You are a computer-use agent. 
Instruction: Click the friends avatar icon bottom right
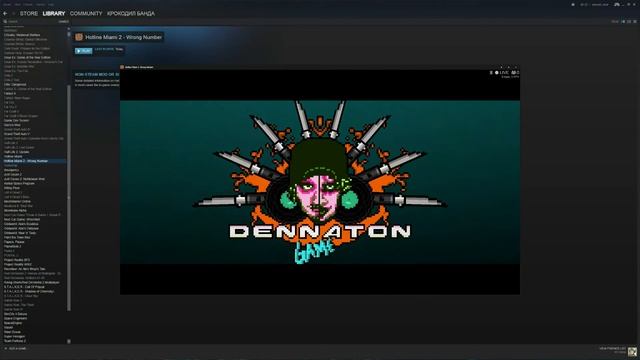[x=632, y=351]
